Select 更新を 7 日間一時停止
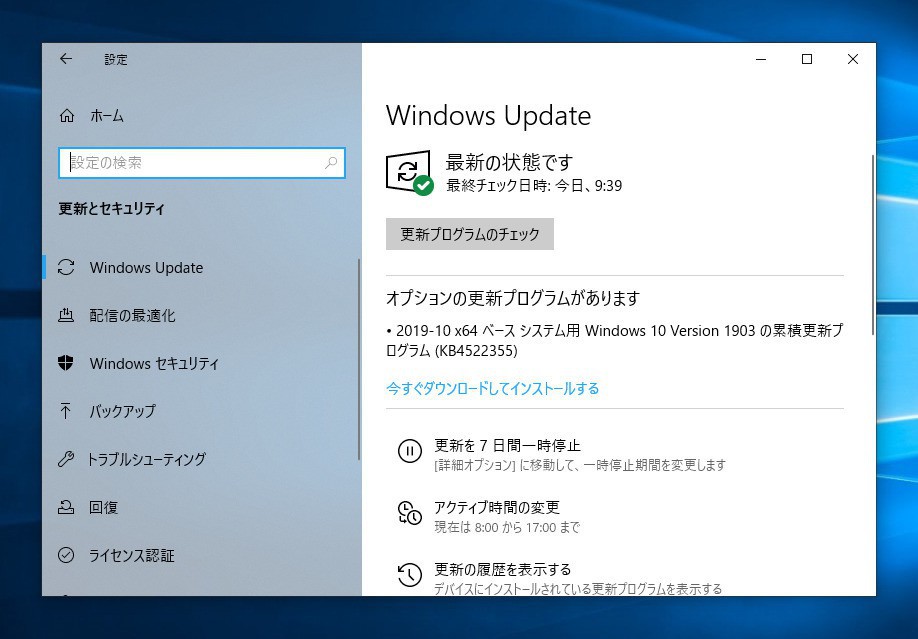The width and height of the screenshot is (918, 639). pos(507,446)
